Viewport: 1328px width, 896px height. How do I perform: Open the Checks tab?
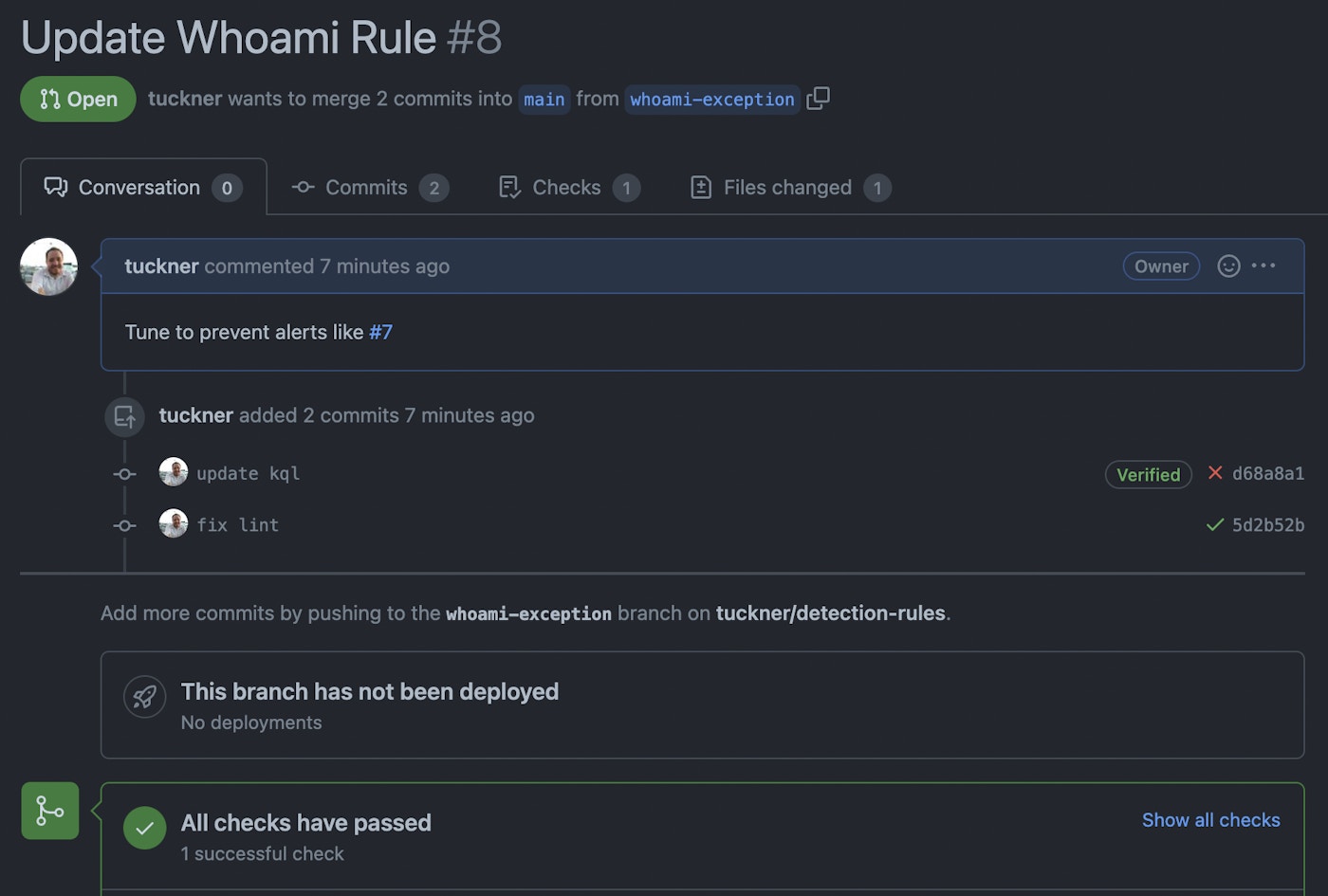[568, 188]
